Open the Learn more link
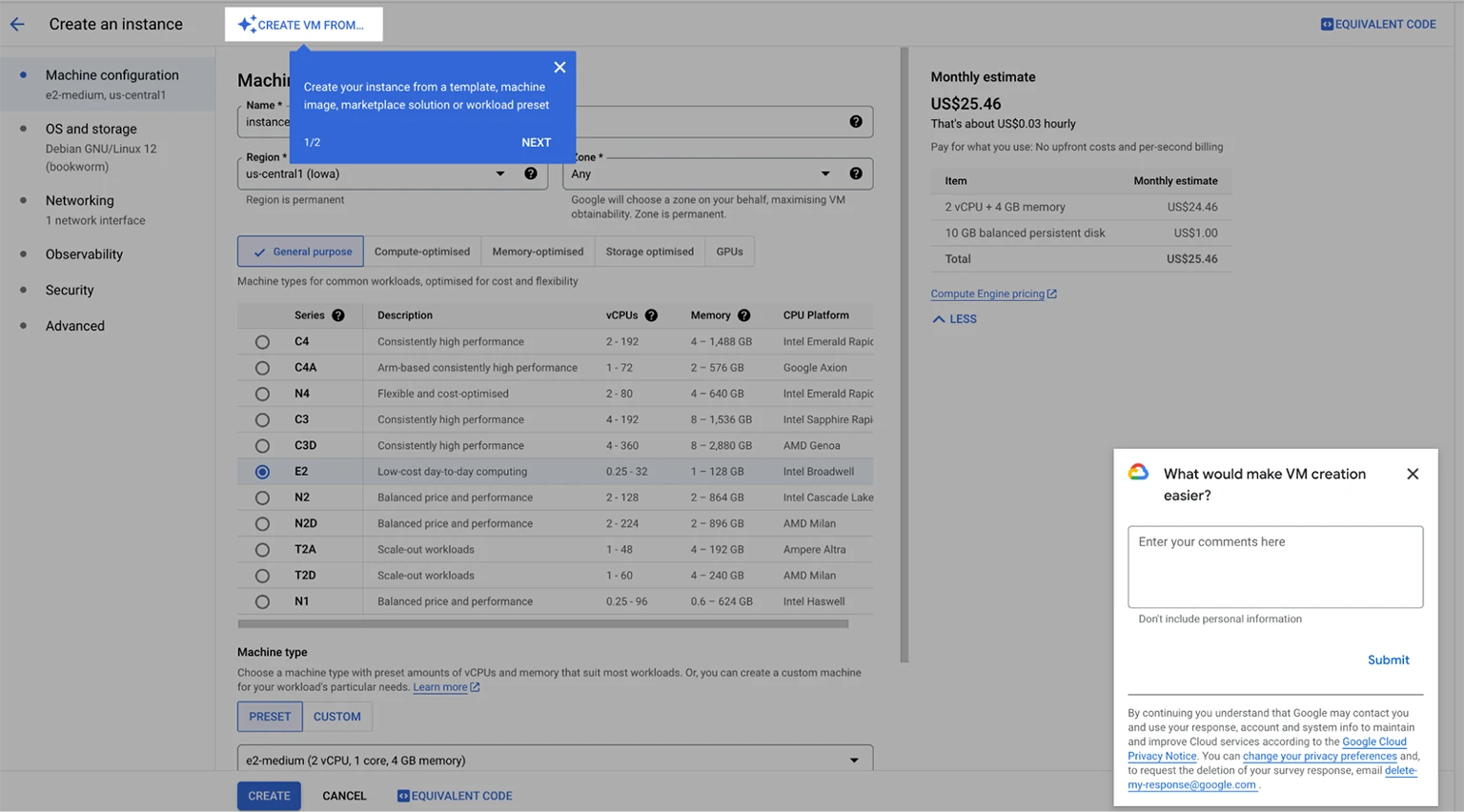The width and height of the screenshot is (1464, 812). (446, 687)
